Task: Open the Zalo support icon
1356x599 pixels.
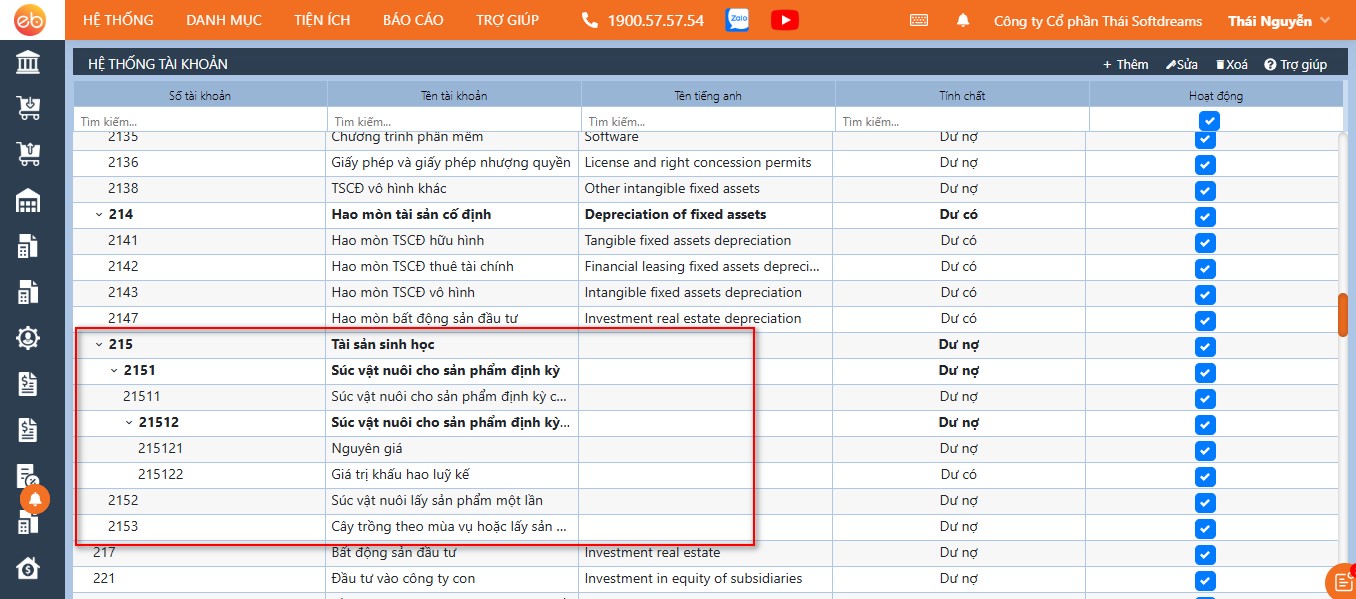Action: pos(737,20)
